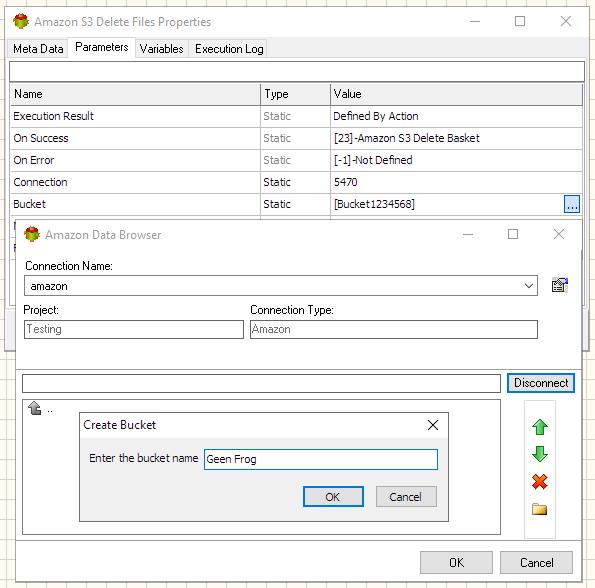
Task: Close the Amazon S3 Delete Files Properties window
Action: (x=566, y=21)
